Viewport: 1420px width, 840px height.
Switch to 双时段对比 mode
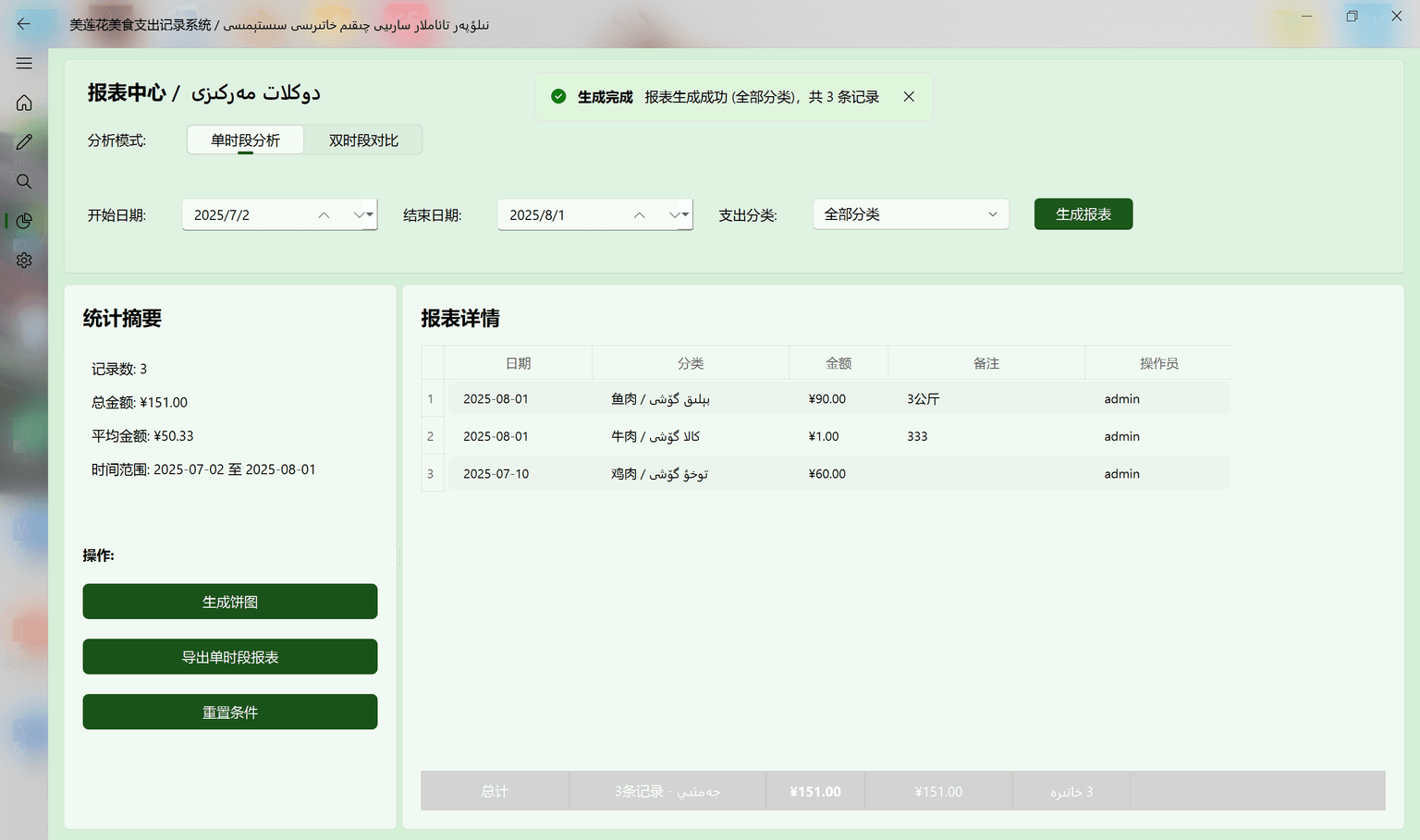coord(363,140)
